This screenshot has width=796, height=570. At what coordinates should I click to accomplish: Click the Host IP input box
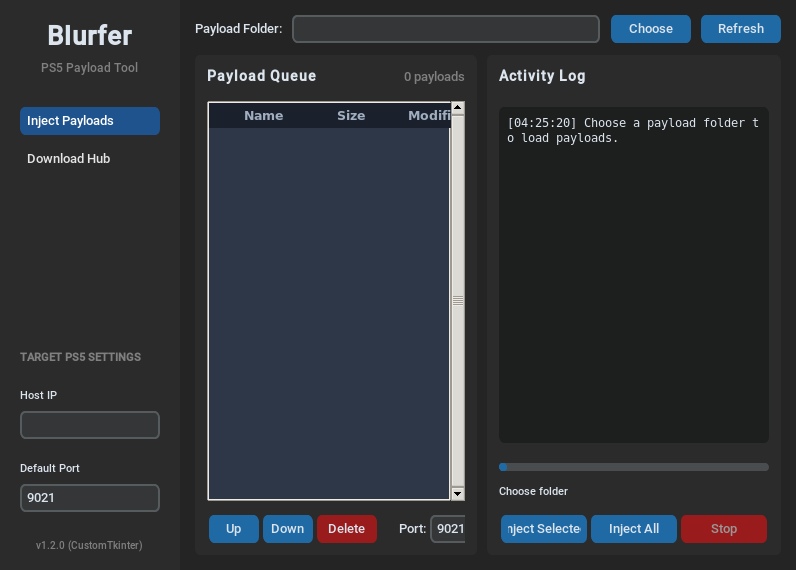(x=90, y=425)
